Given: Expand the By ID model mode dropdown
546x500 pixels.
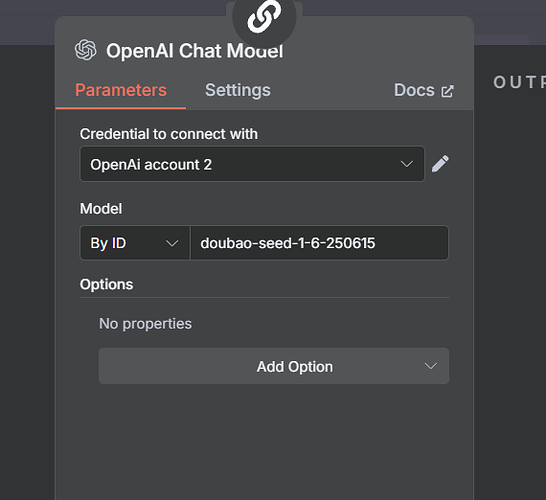Looking at the screenshot, I should tap(135, 243).
